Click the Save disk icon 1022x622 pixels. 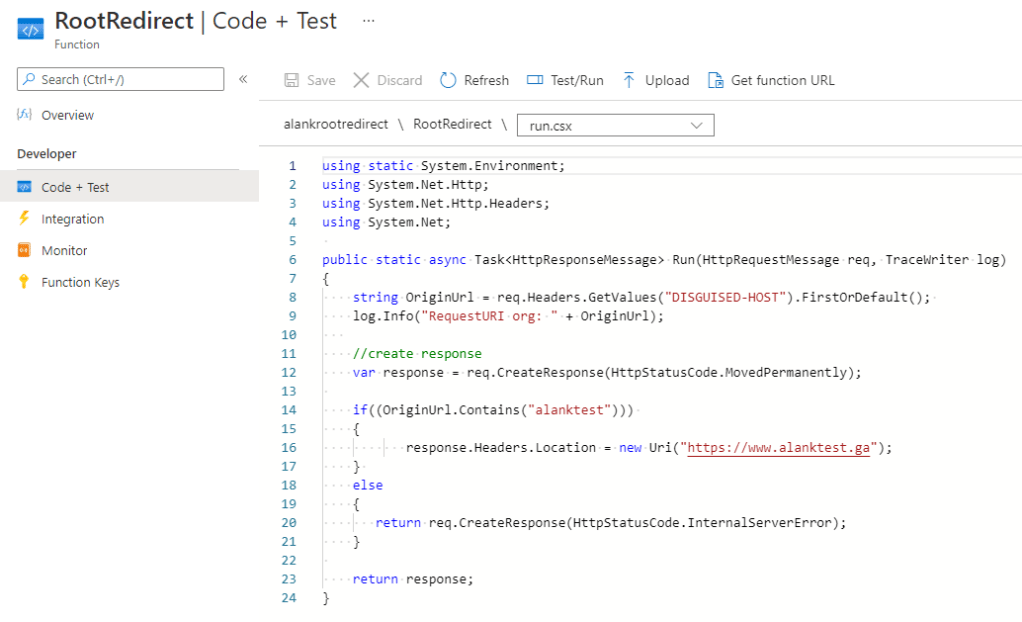[x=292, y=80]
